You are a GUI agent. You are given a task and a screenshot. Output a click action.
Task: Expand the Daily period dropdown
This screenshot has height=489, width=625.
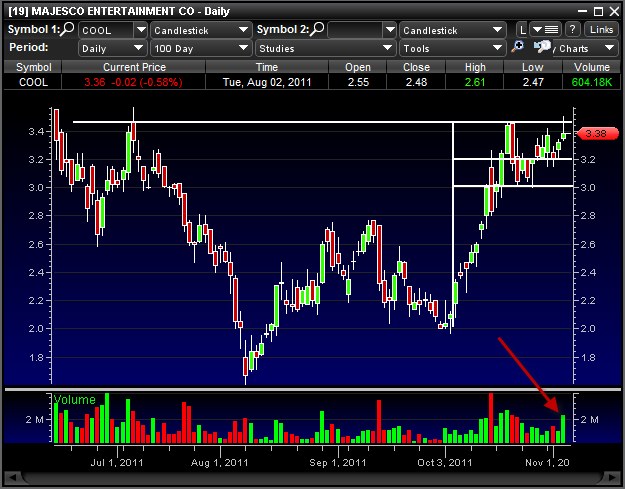[108, 47]
